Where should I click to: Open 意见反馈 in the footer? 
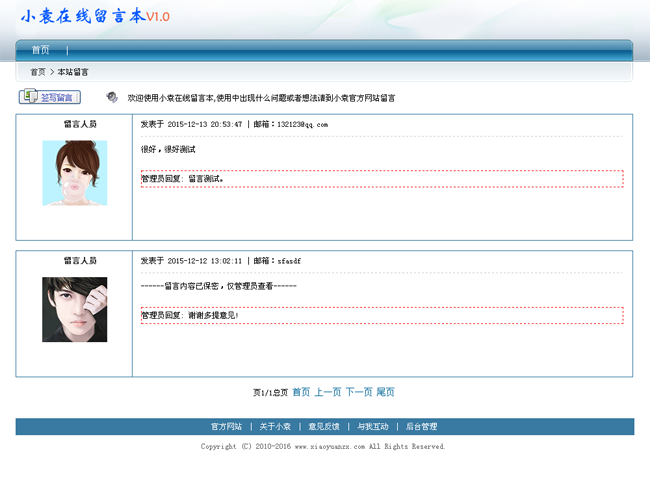[324, 426]
